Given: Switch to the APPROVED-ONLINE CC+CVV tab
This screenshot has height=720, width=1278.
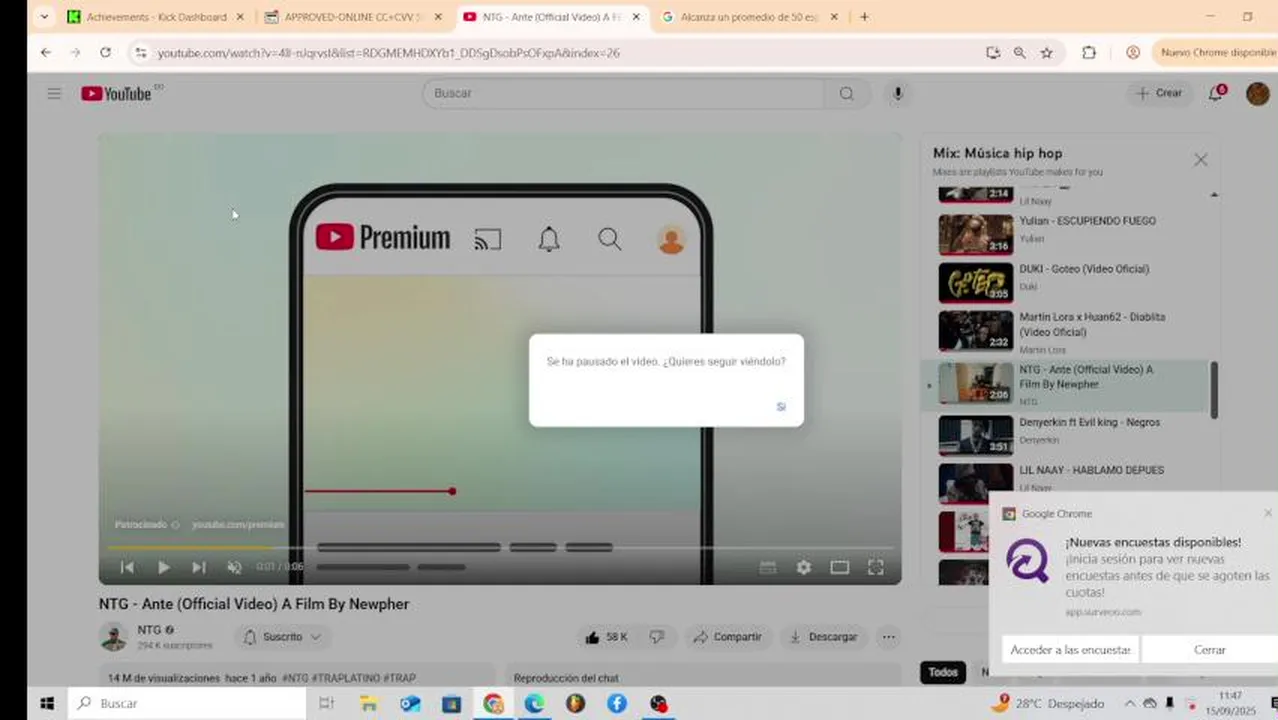Looking at the screenshot, I should (353, 17).
